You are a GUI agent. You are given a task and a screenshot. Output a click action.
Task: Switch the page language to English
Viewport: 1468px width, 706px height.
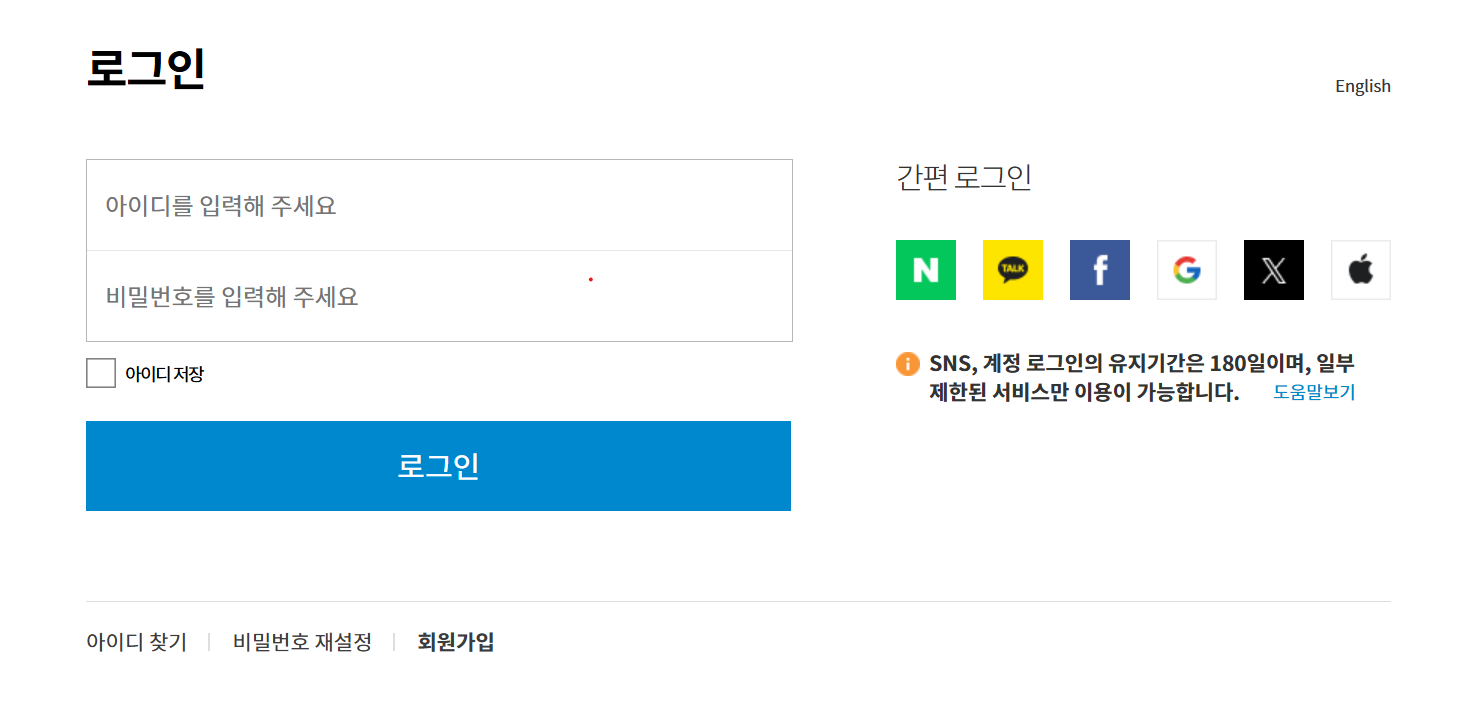coord(1362,85)
